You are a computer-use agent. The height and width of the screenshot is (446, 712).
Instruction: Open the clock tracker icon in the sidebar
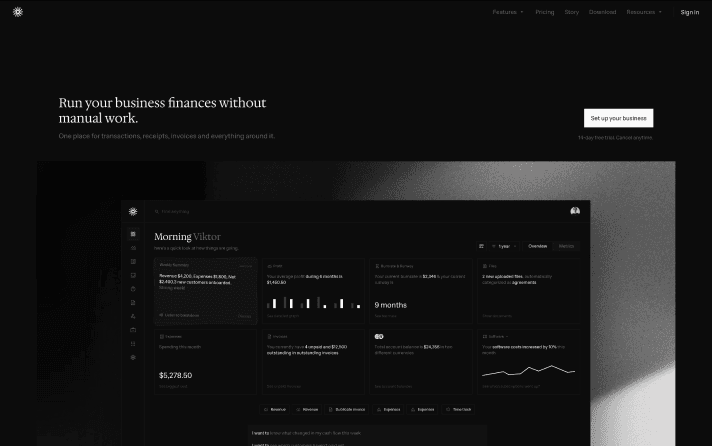tap(133, 289)
